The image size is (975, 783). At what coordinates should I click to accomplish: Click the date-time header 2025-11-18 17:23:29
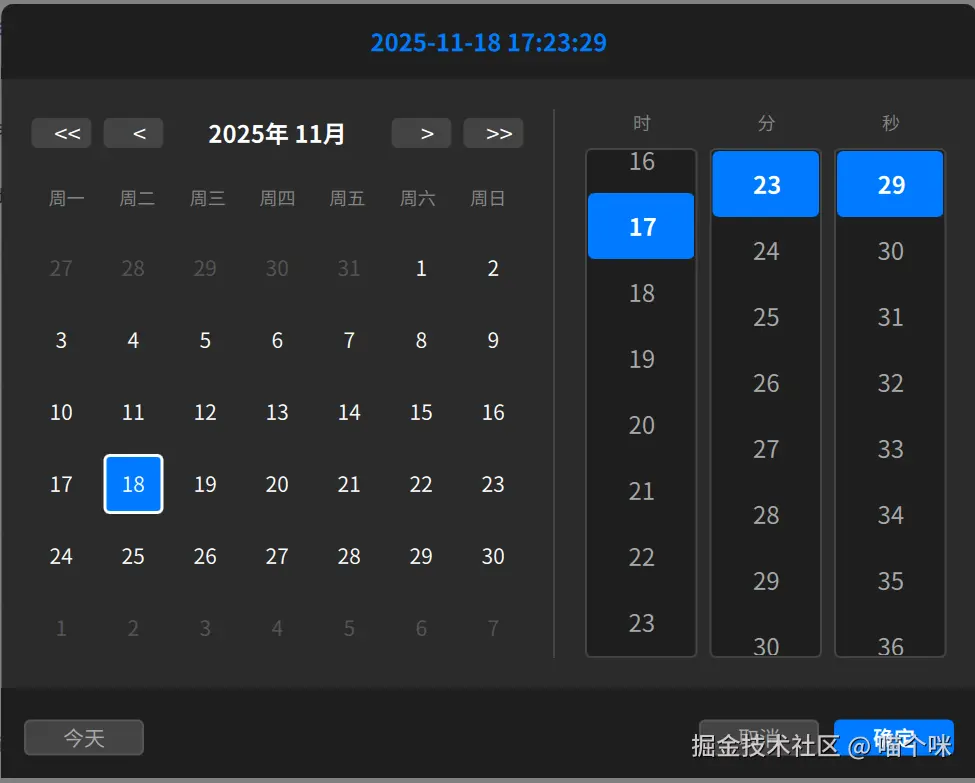click(489, 42)
